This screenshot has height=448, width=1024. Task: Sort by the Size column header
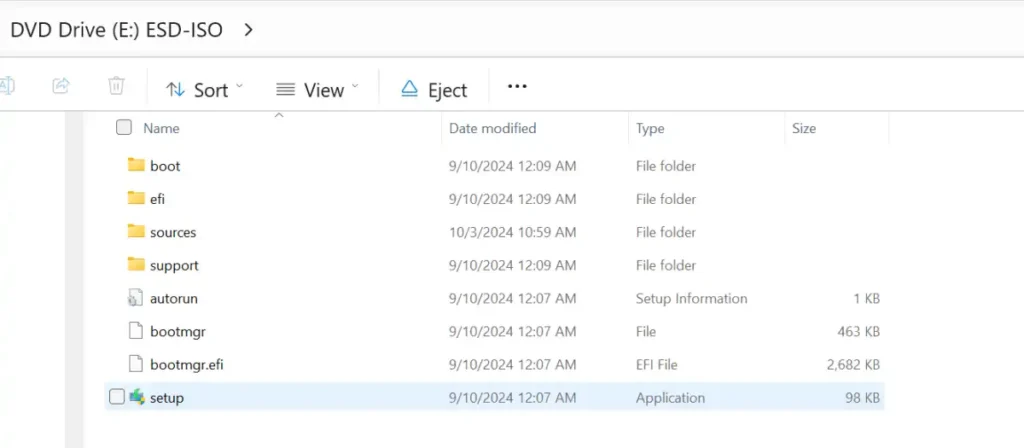(804, 128)
